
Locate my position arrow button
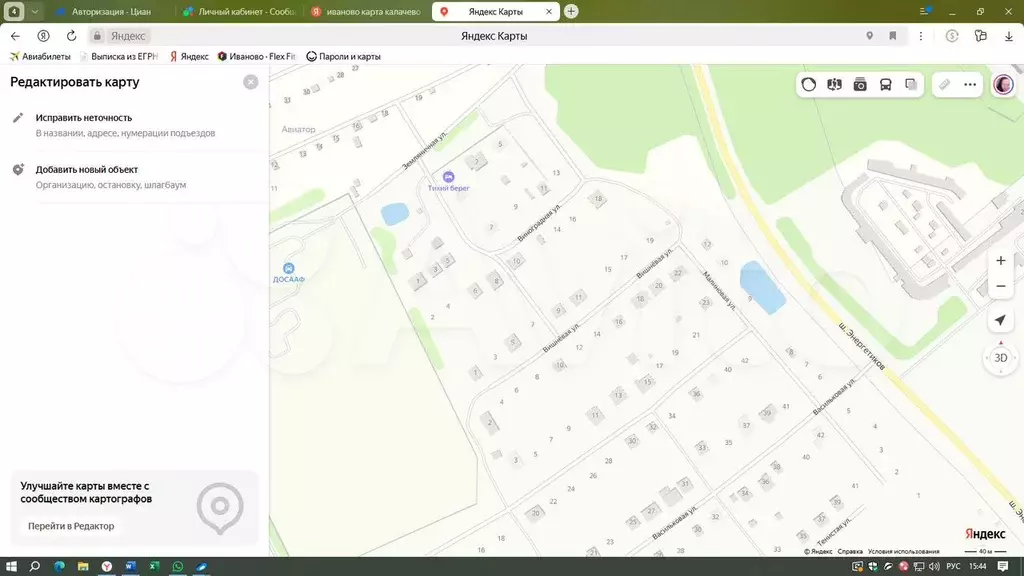pos(1000,321)
